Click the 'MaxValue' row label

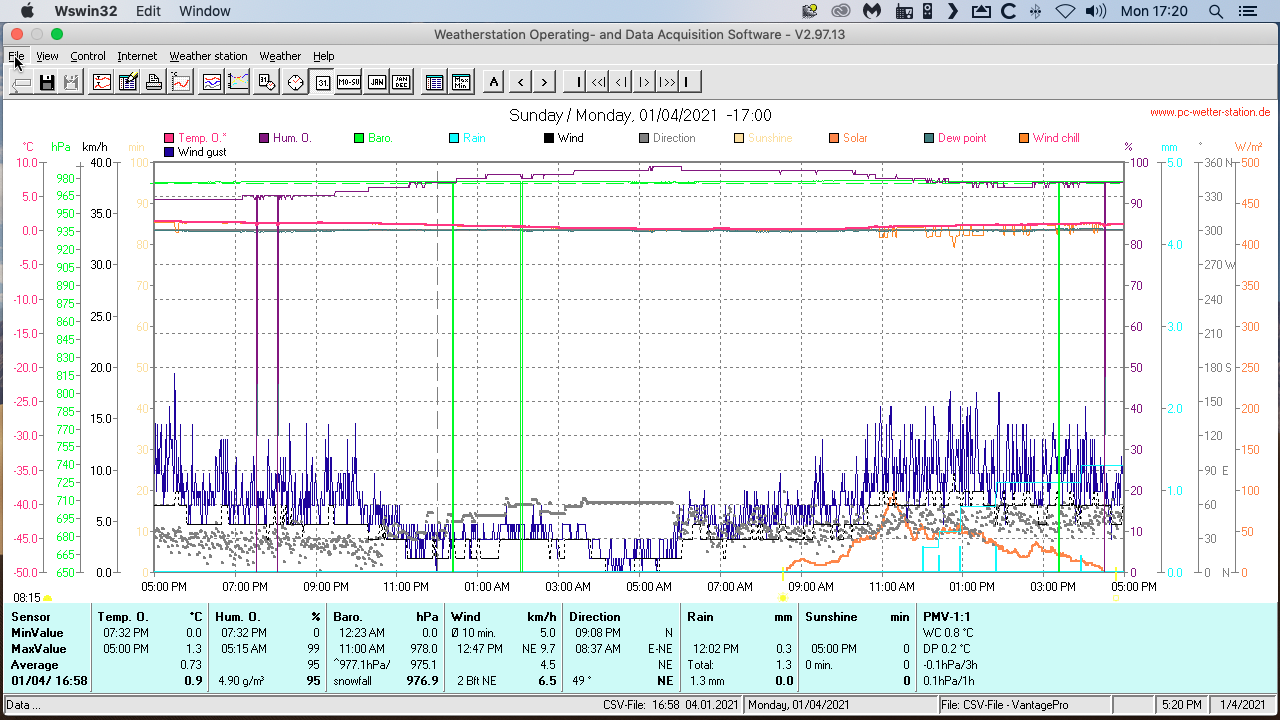(x=37, y=649)
